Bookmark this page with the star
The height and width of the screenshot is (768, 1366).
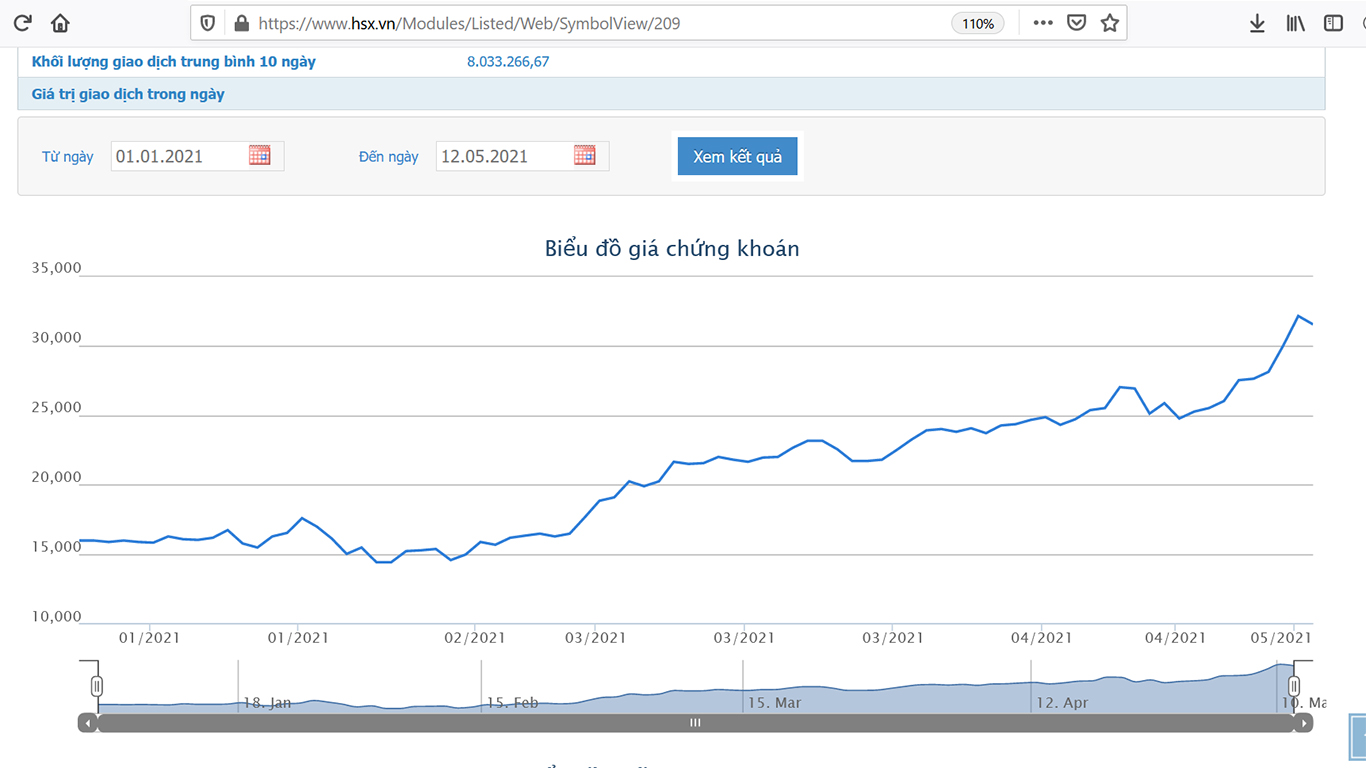pyautogui.click(x=1109, y=23)
